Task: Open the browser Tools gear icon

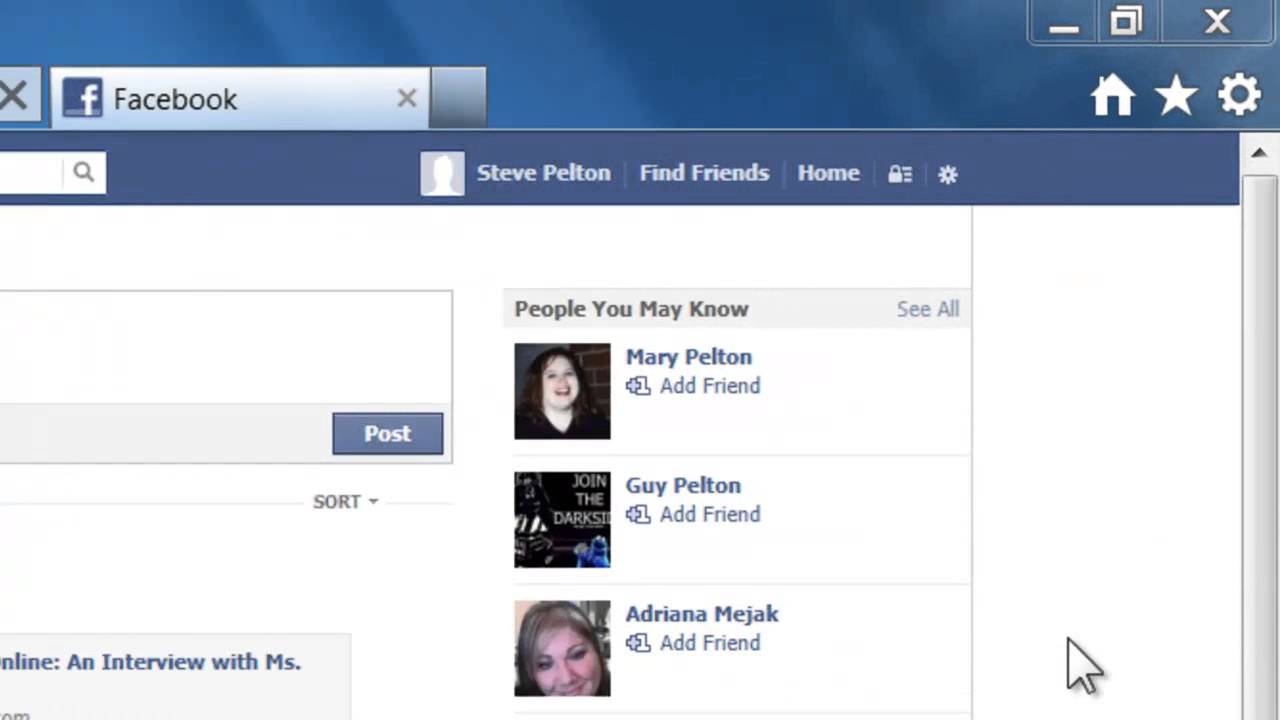Action: [1239, 97]
